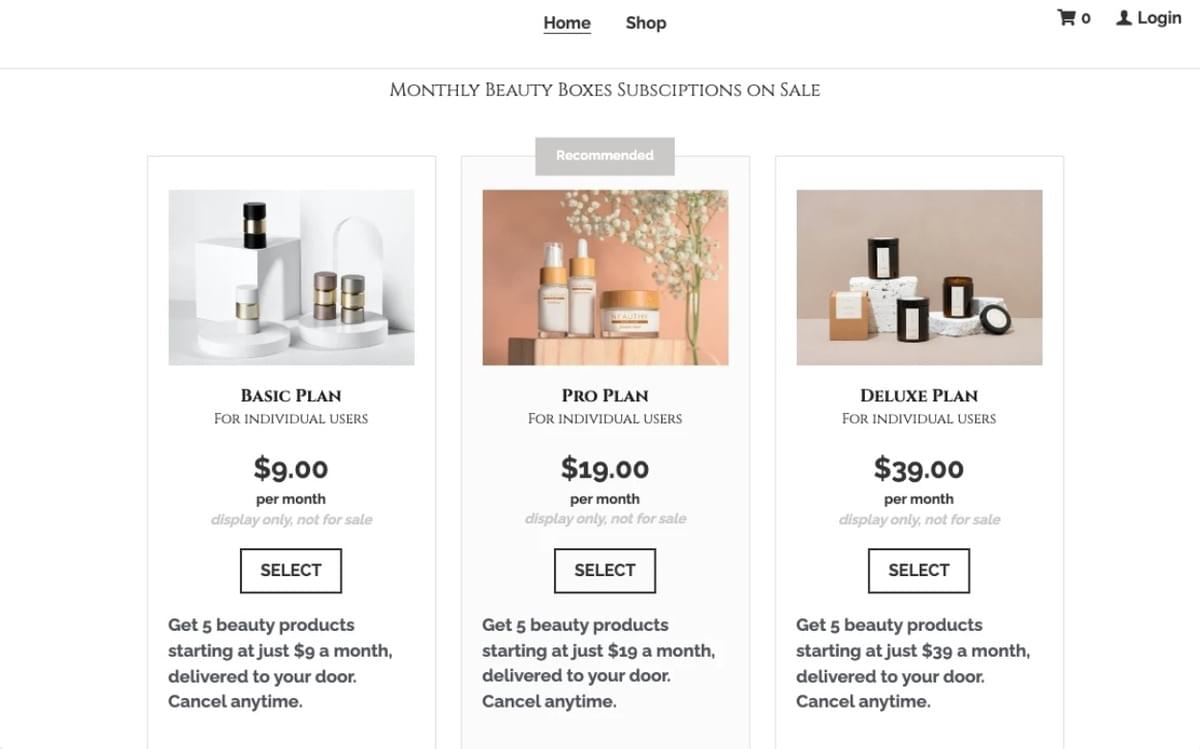The height and width of the screenshot is (749, 1200).
Task: Click the Login link text
Action: tap(1159, 18)
